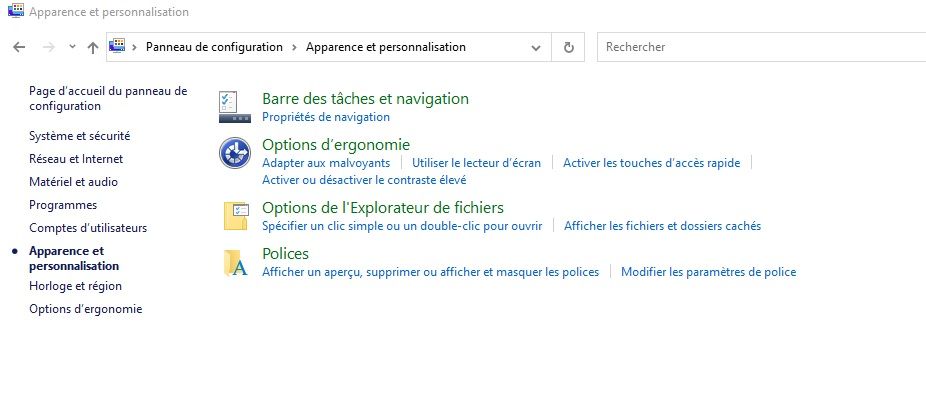Viewport: 926px width, 405px height.
Task: Go up one level with up arrow
Action: tap(93, 47)
